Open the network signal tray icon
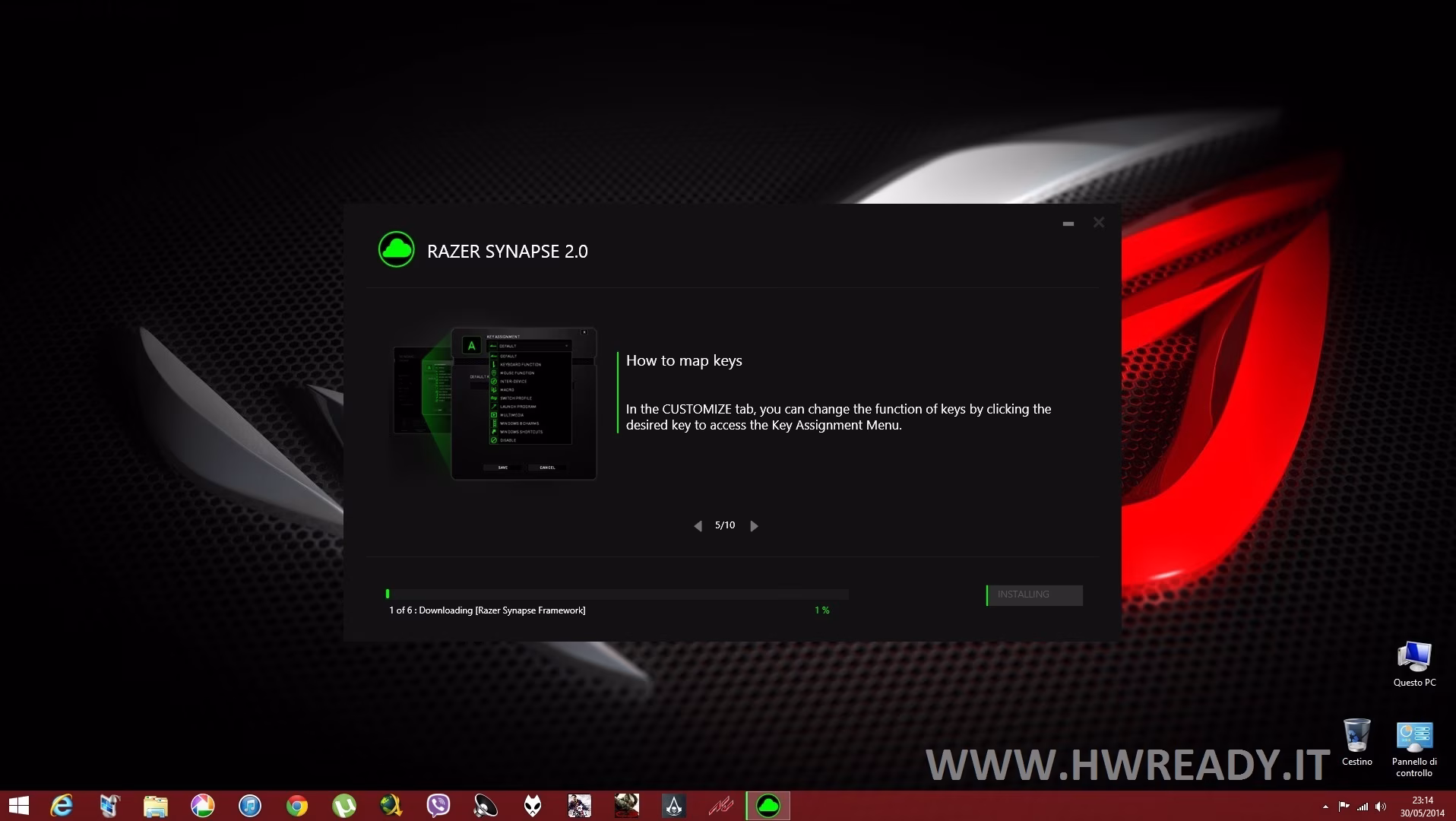 (1363, 807)
